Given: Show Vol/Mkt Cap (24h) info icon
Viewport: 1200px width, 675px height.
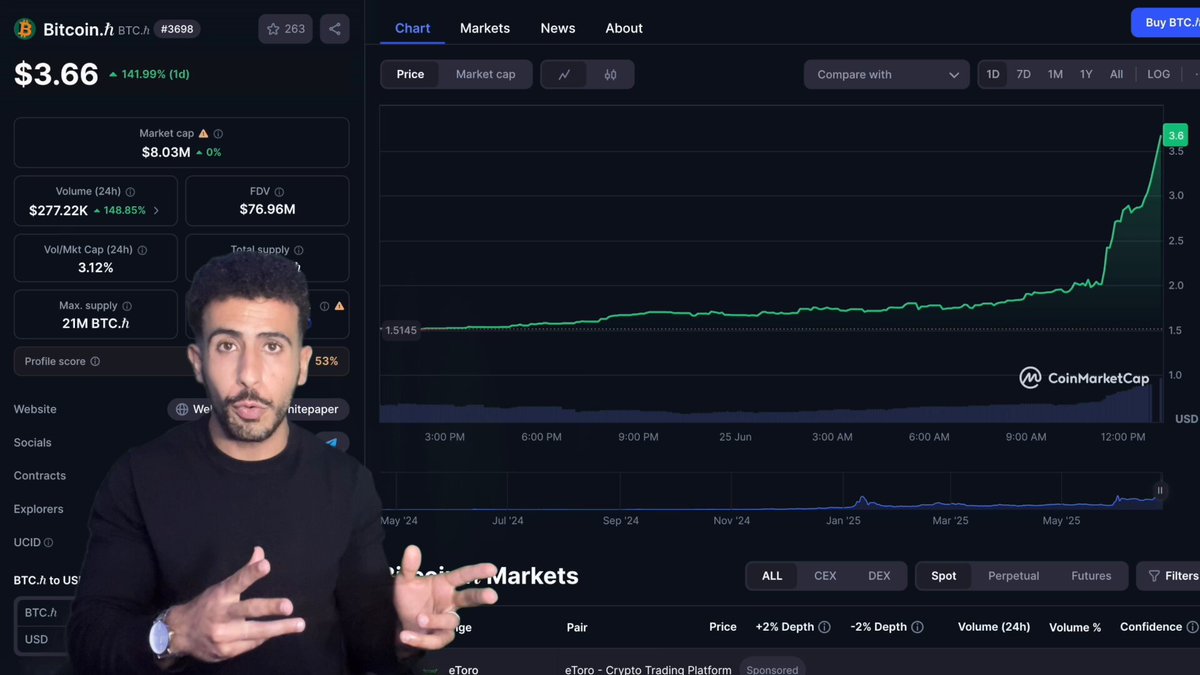Looking at the screenshot, I should 142,250.
